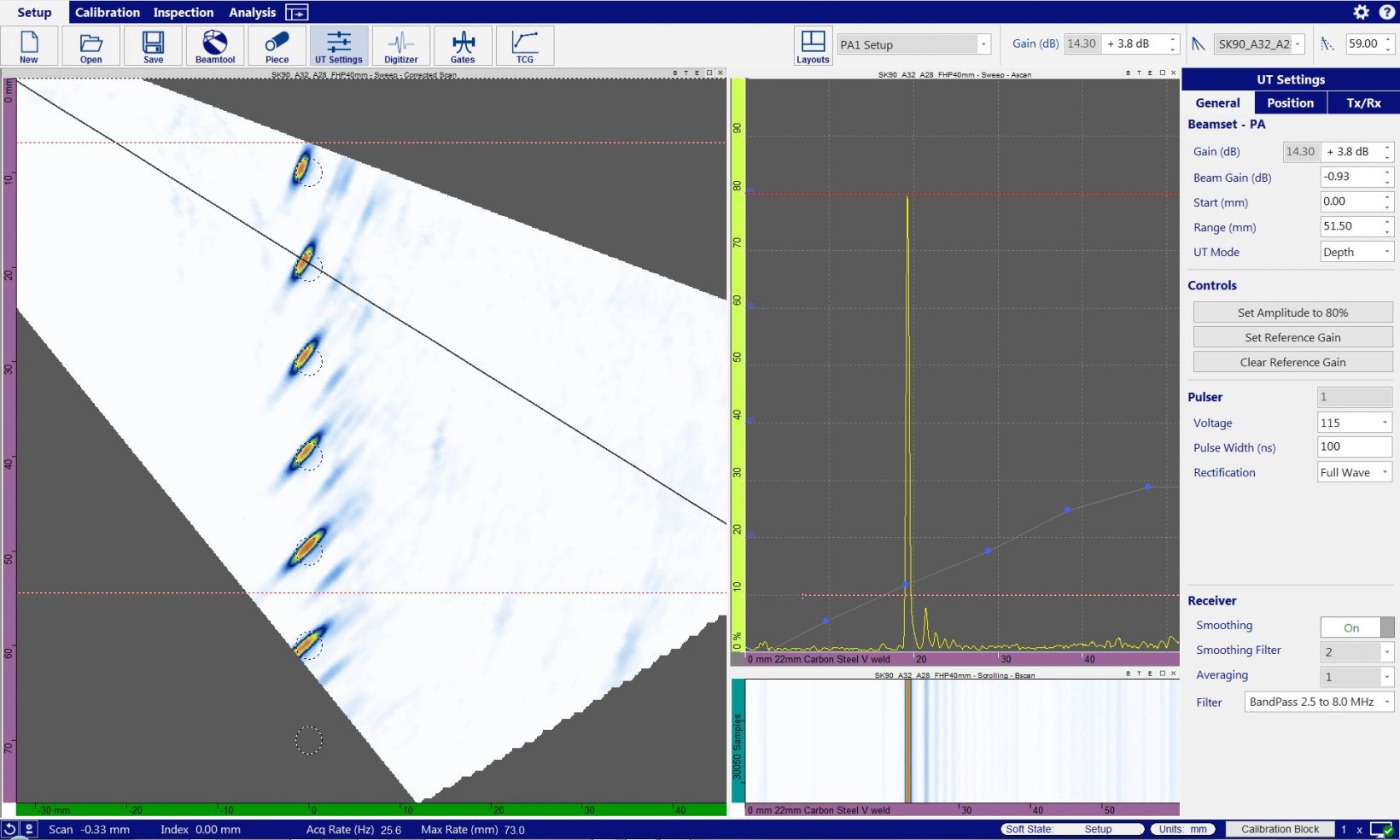Launch the Beamtool icon
This screenshot has height=840, width=1400.
click(x=215, y=46)
